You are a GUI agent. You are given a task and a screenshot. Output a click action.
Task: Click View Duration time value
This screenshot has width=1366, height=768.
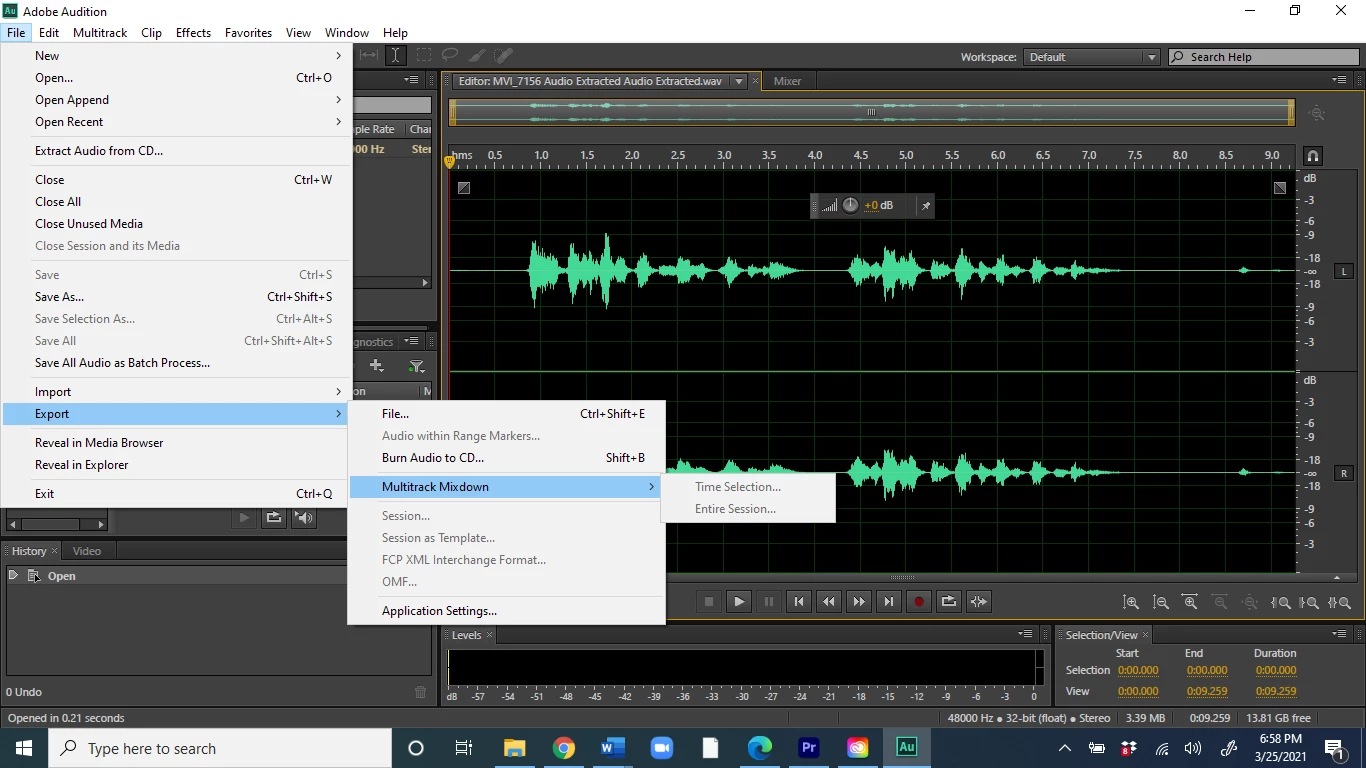pos(1275,691)
